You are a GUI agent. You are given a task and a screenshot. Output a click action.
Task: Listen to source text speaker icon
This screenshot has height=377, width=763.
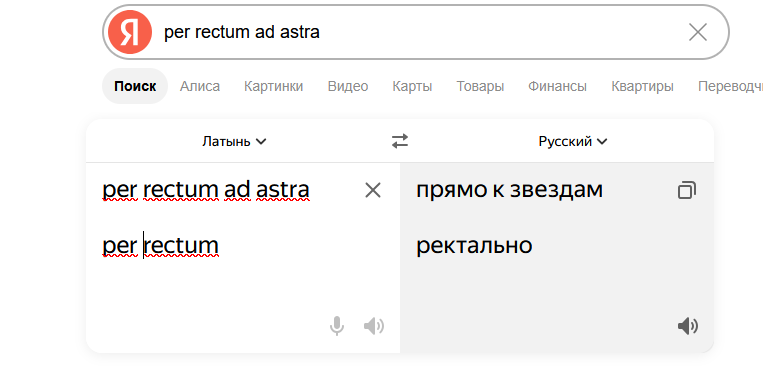[x=374, y=326]
